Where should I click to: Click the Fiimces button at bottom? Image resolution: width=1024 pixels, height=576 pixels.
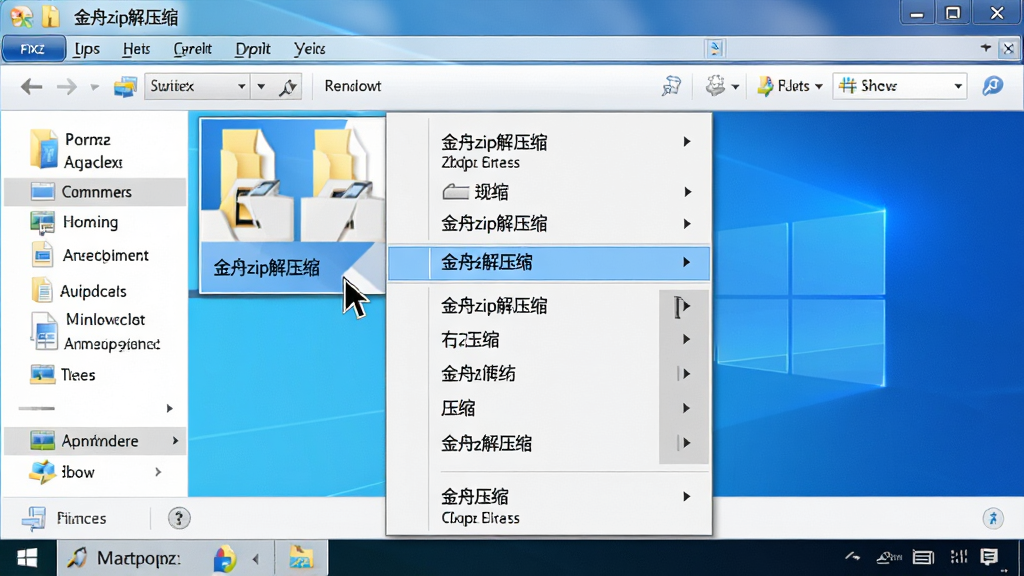pyautogui.click(x=65, y=519)
